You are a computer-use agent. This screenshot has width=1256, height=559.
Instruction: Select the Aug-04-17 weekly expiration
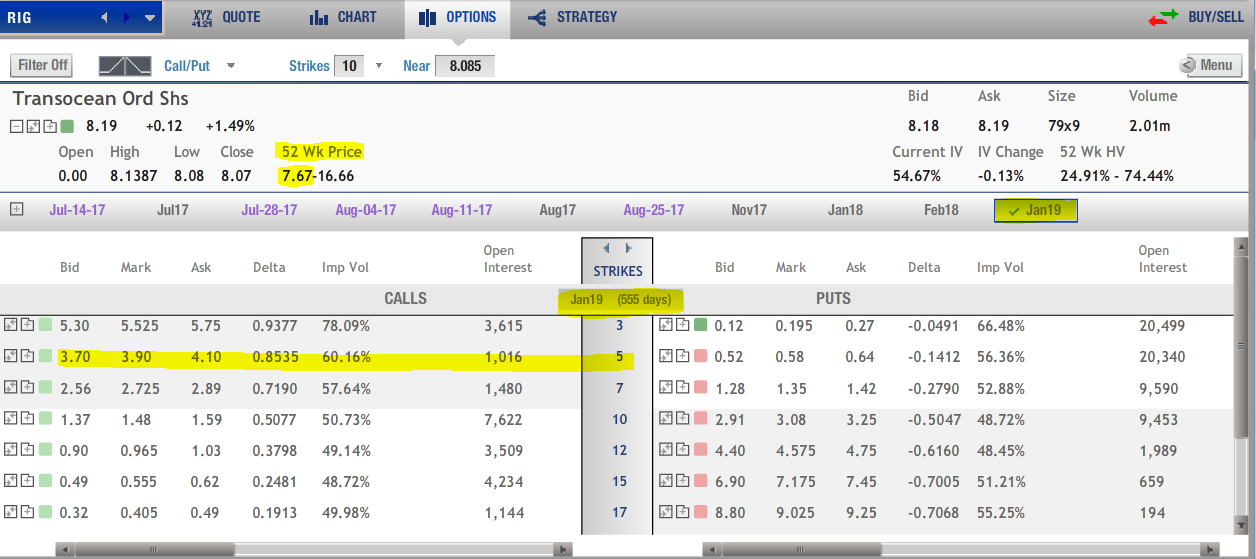[366, 210]
